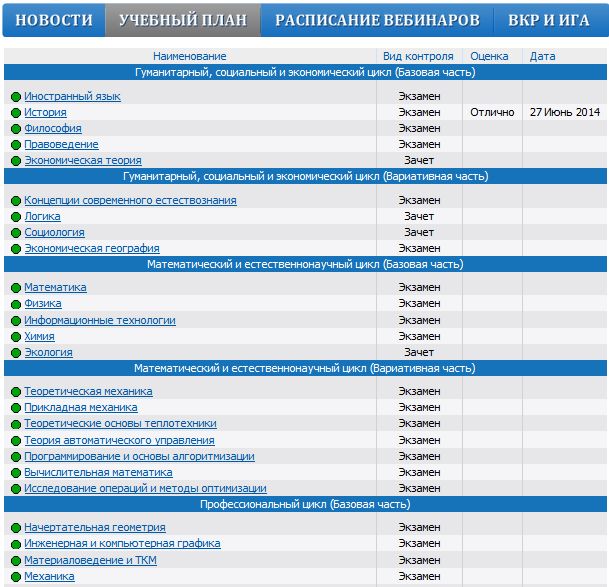
Task: Click the green status icon beside Логика
Action: tap(16, 217)
